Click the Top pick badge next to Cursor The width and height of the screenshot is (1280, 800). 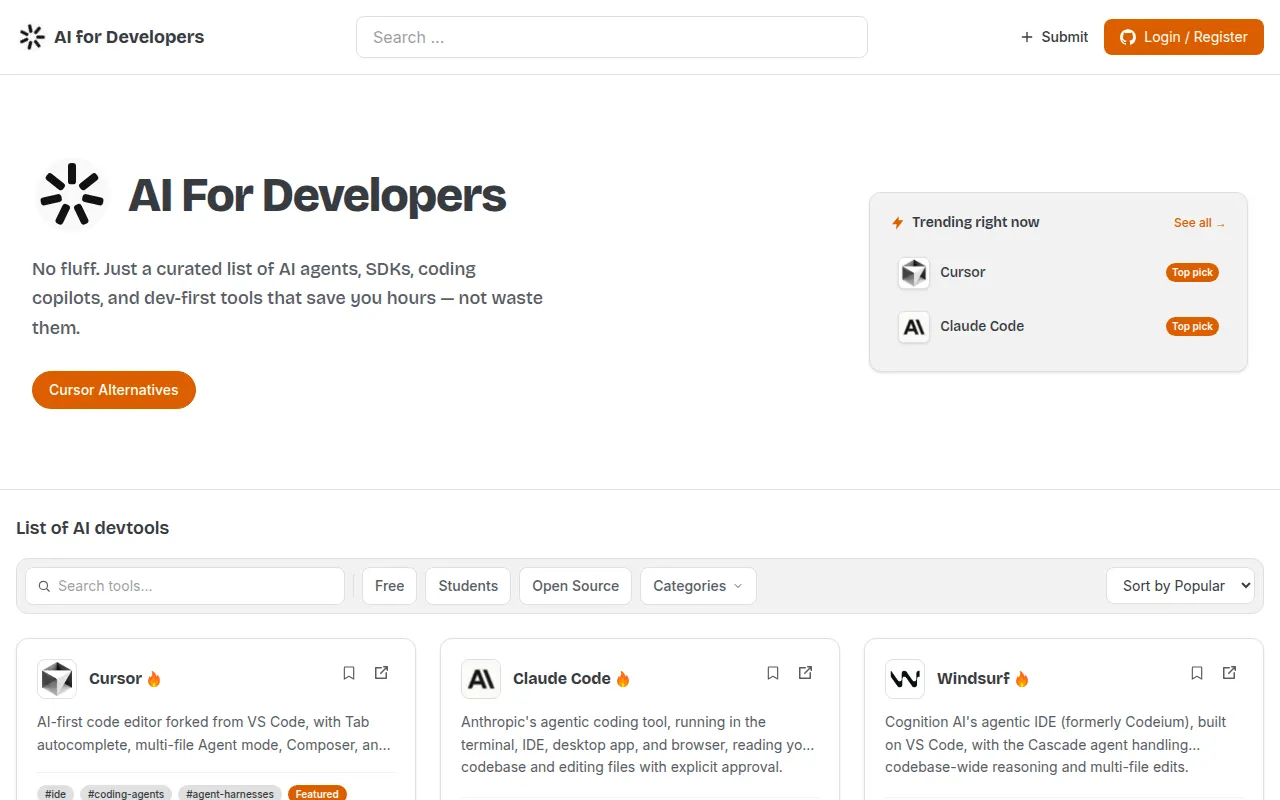[x=1192, y=273]
